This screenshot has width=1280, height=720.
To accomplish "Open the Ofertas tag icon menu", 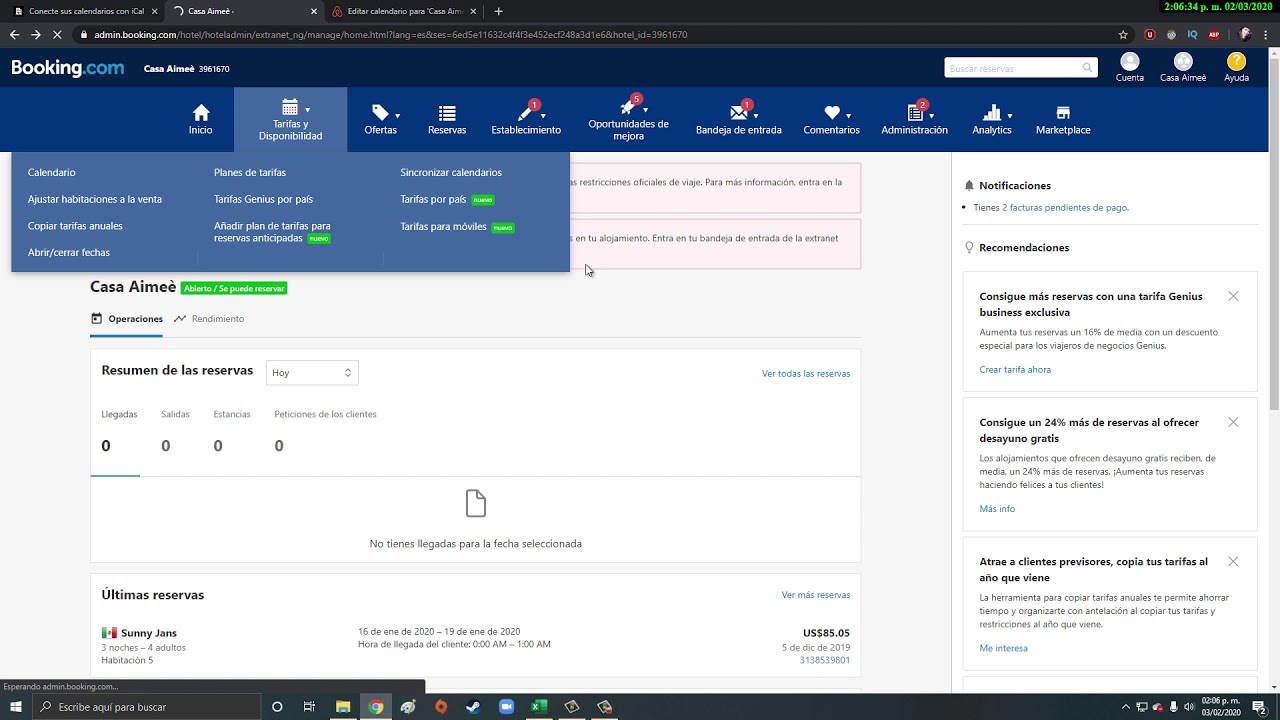I will pos(380,112).
